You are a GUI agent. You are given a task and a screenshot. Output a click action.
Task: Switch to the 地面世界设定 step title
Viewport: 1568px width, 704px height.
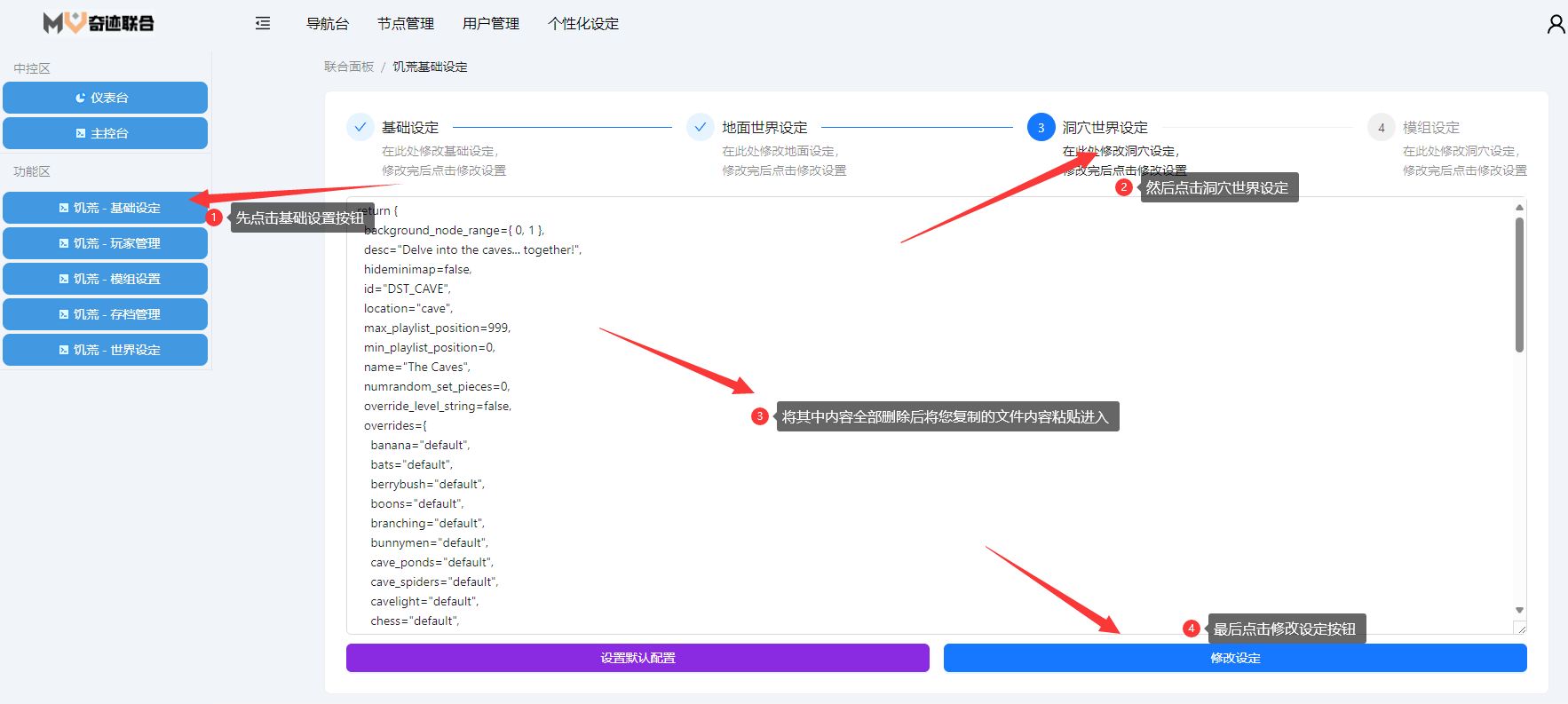(764, 128)
